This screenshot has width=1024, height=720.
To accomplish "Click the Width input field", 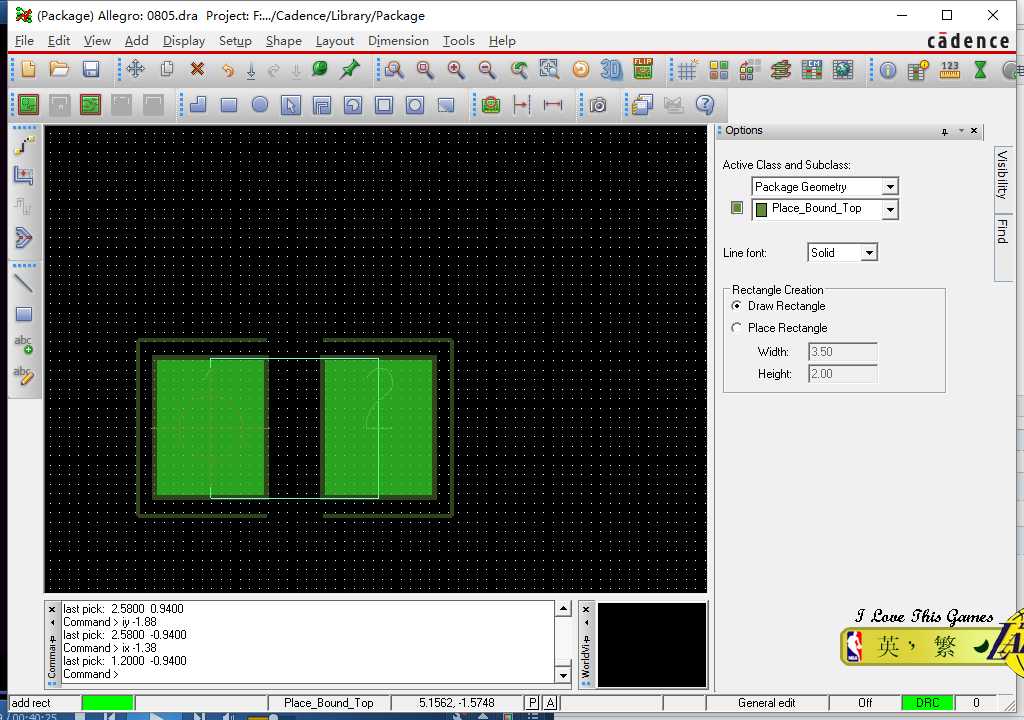I will click(x=842, y=352).
